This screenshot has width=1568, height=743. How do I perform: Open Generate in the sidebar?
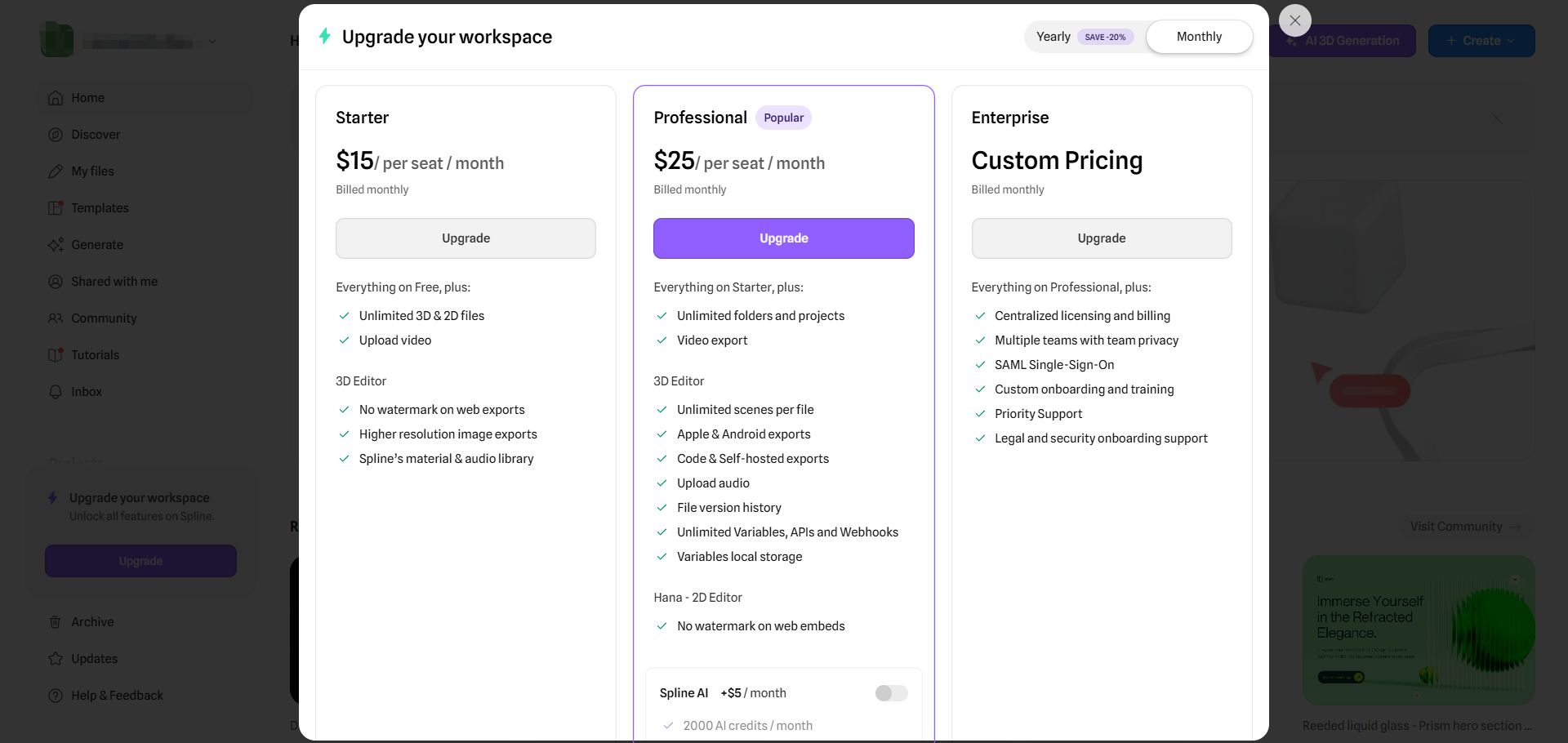[x=145, y=245]
